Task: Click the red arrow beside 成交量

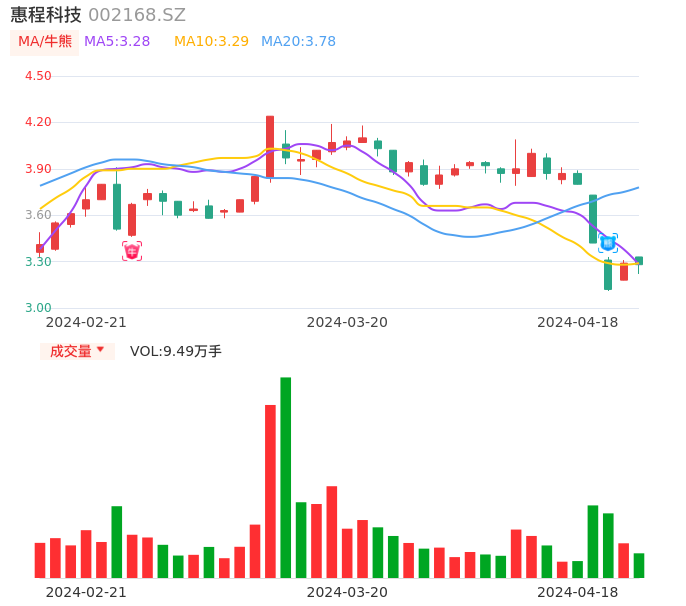Action: pos(100,351)
